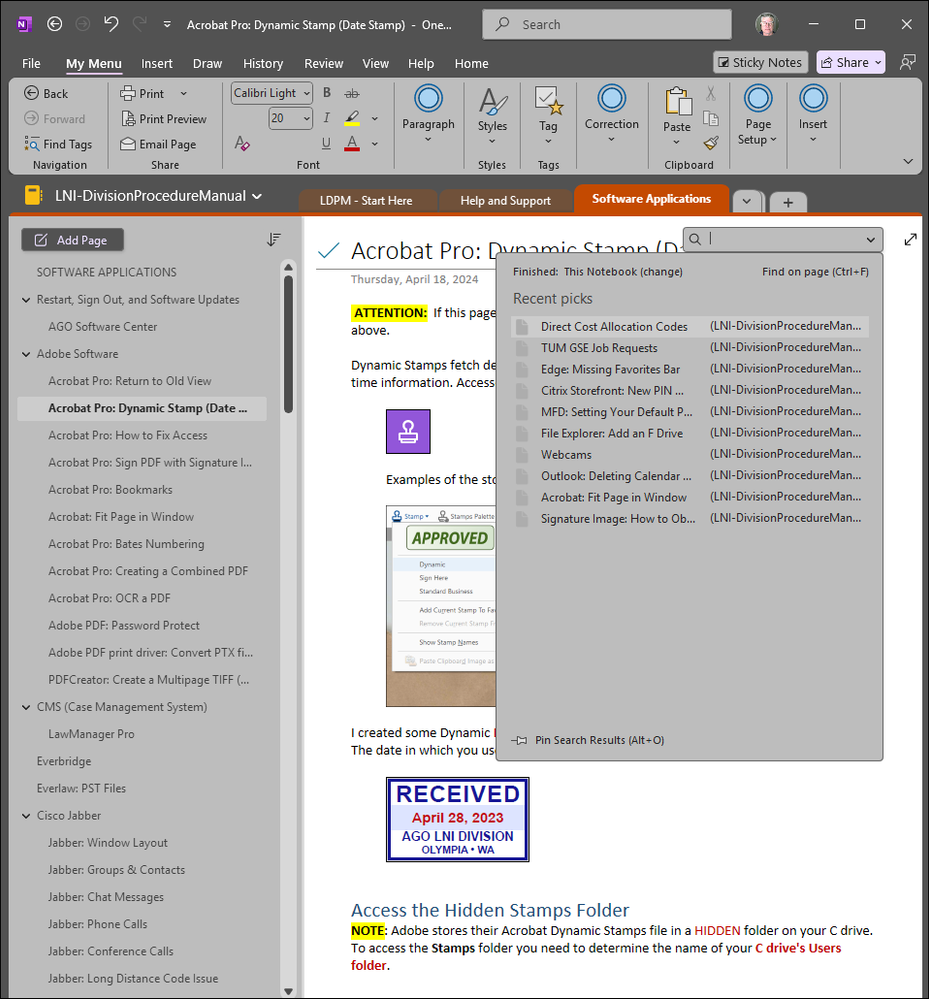929x999 pixels.
Task: Open the File menu
Action: pyautogui.click(x=31, y=64)
